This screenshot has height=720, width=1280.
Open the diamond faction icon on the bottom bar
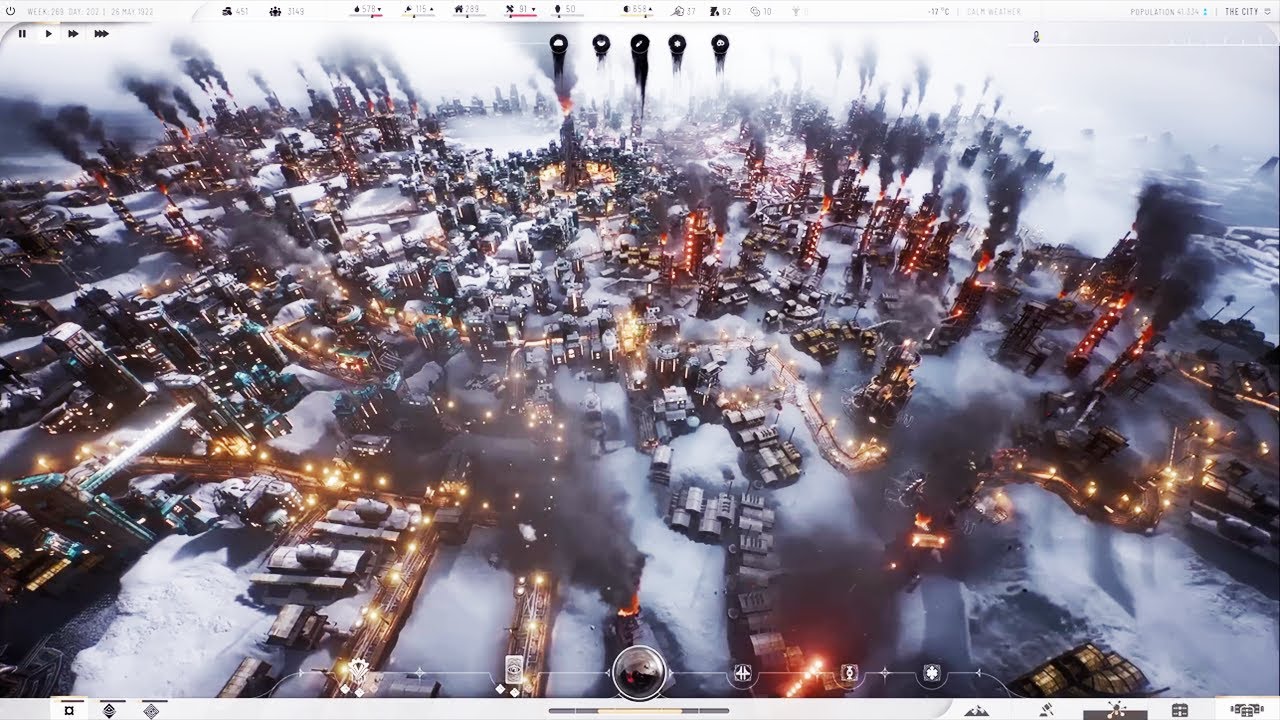[x=851, y=673]
